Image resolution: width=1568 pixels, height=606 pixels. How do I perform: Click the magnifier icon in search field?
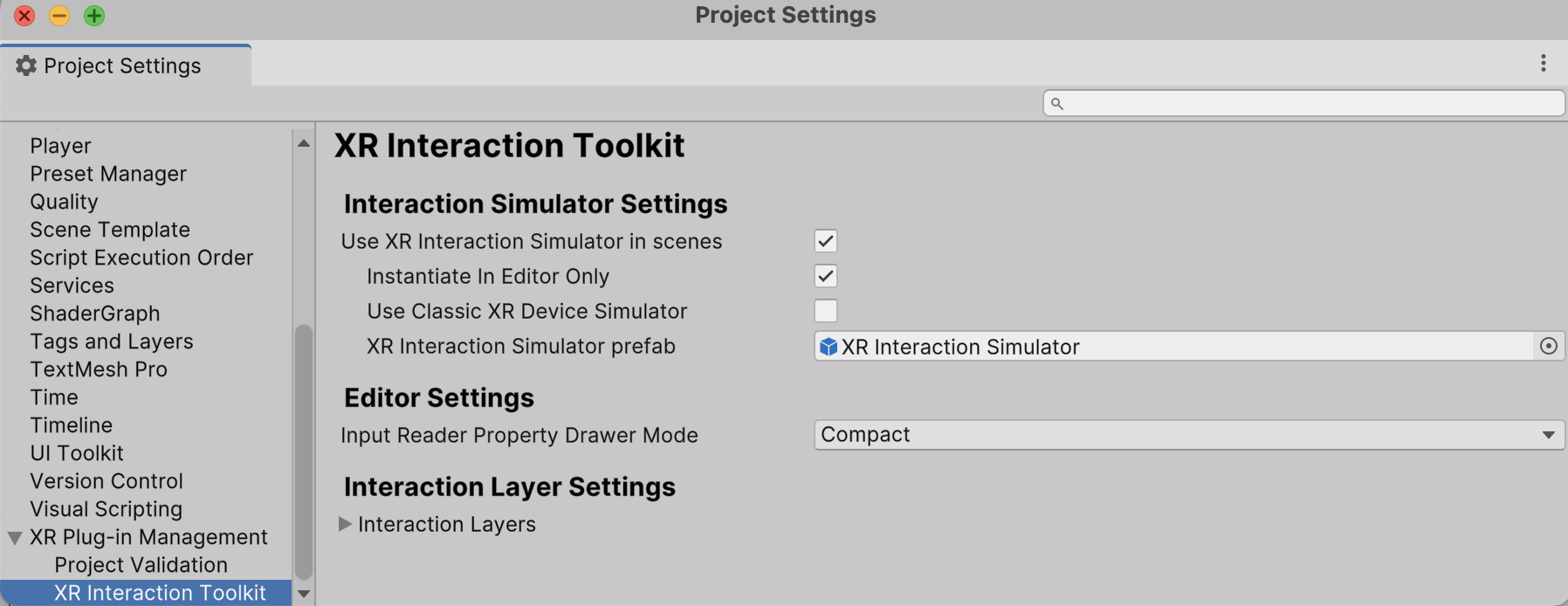coord(1056,104)
